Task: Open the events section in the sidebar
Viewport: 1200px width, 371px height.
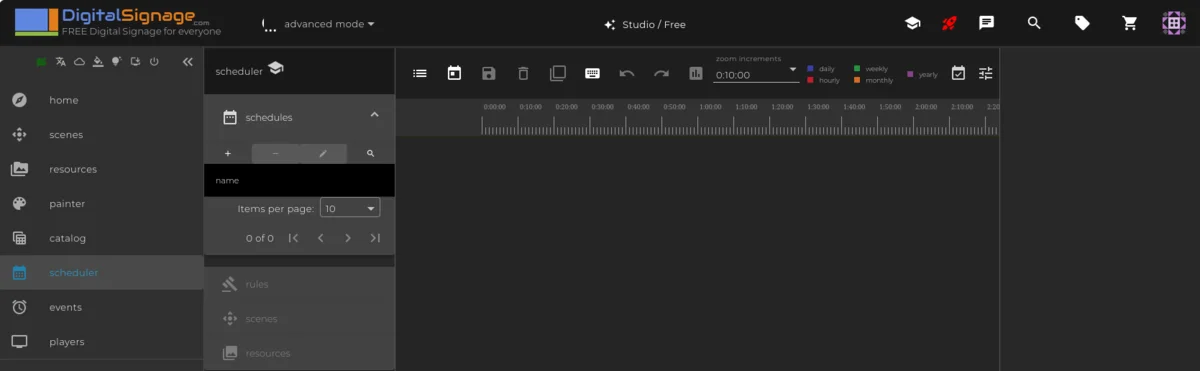Action: [101, 307]
